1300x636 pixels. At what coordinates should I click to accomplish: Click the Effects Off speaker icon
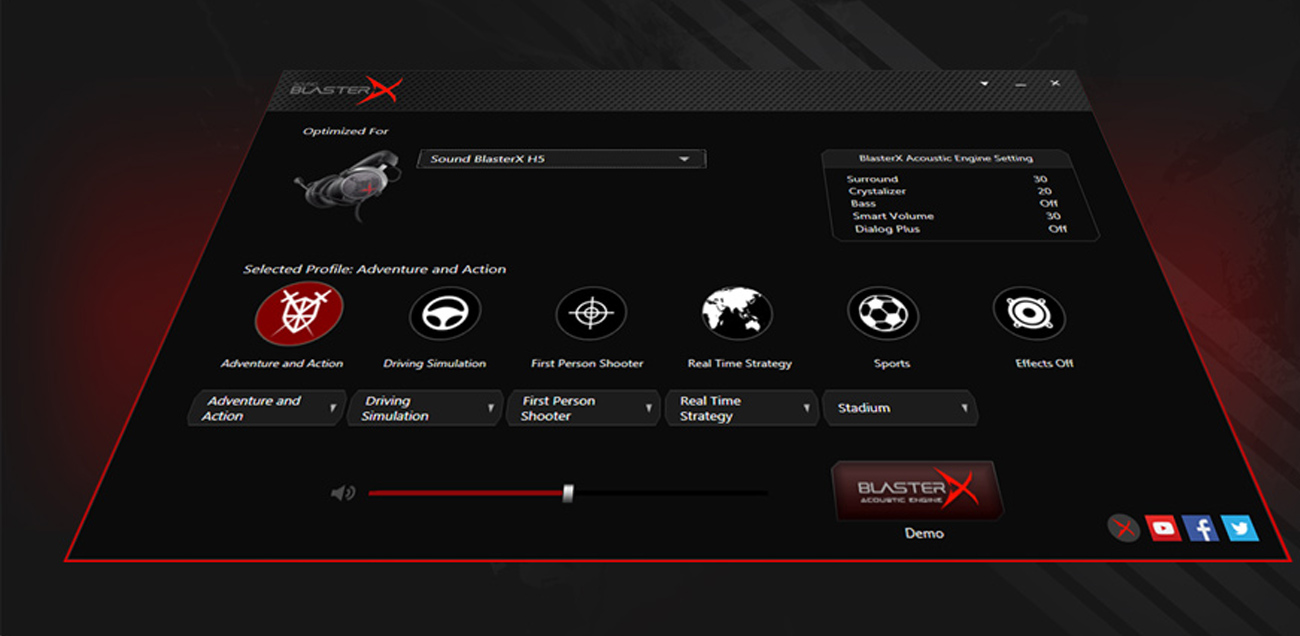[x=1029, y=313]
